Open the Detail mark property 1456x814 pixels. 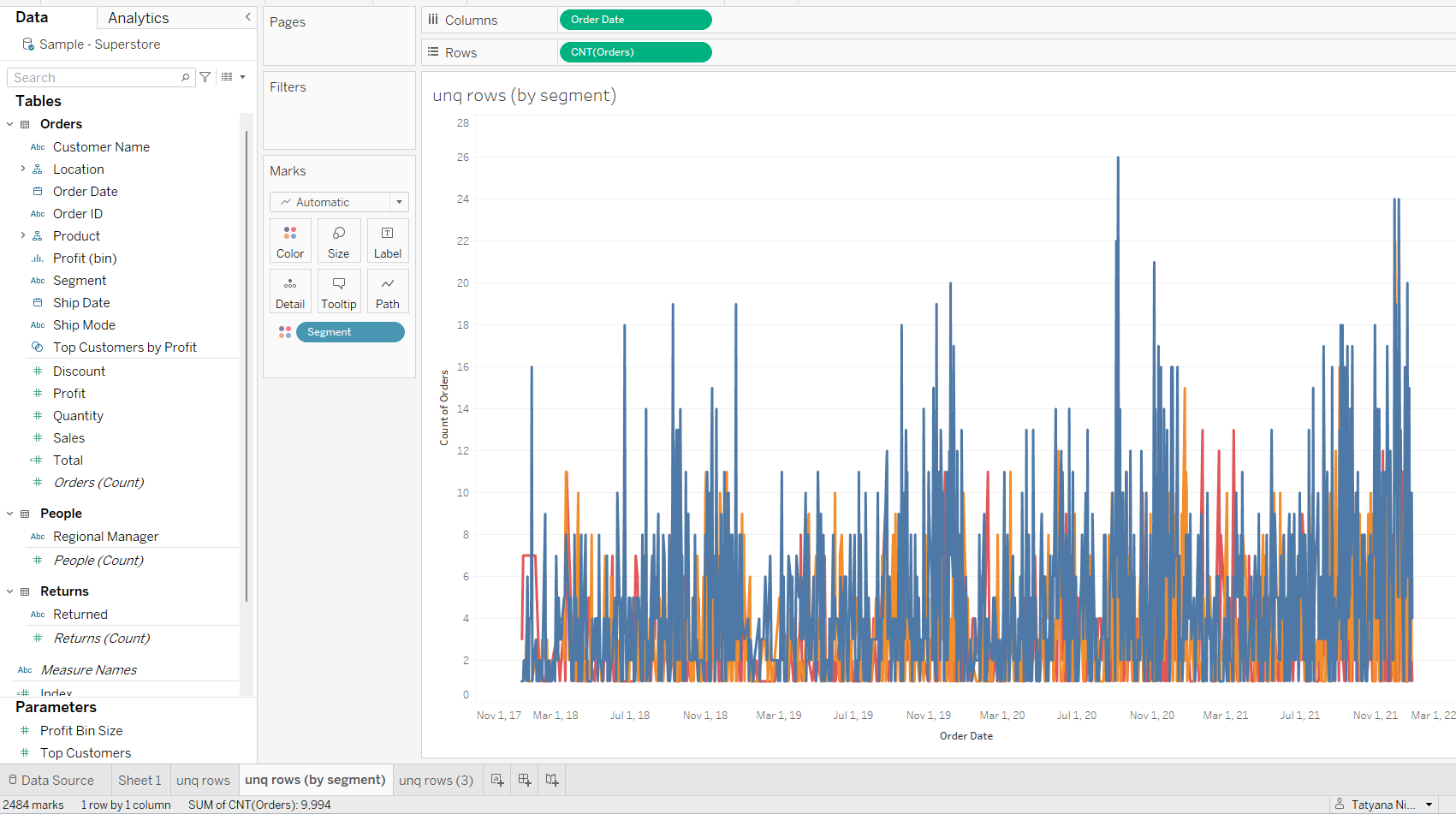click(290, 290)
